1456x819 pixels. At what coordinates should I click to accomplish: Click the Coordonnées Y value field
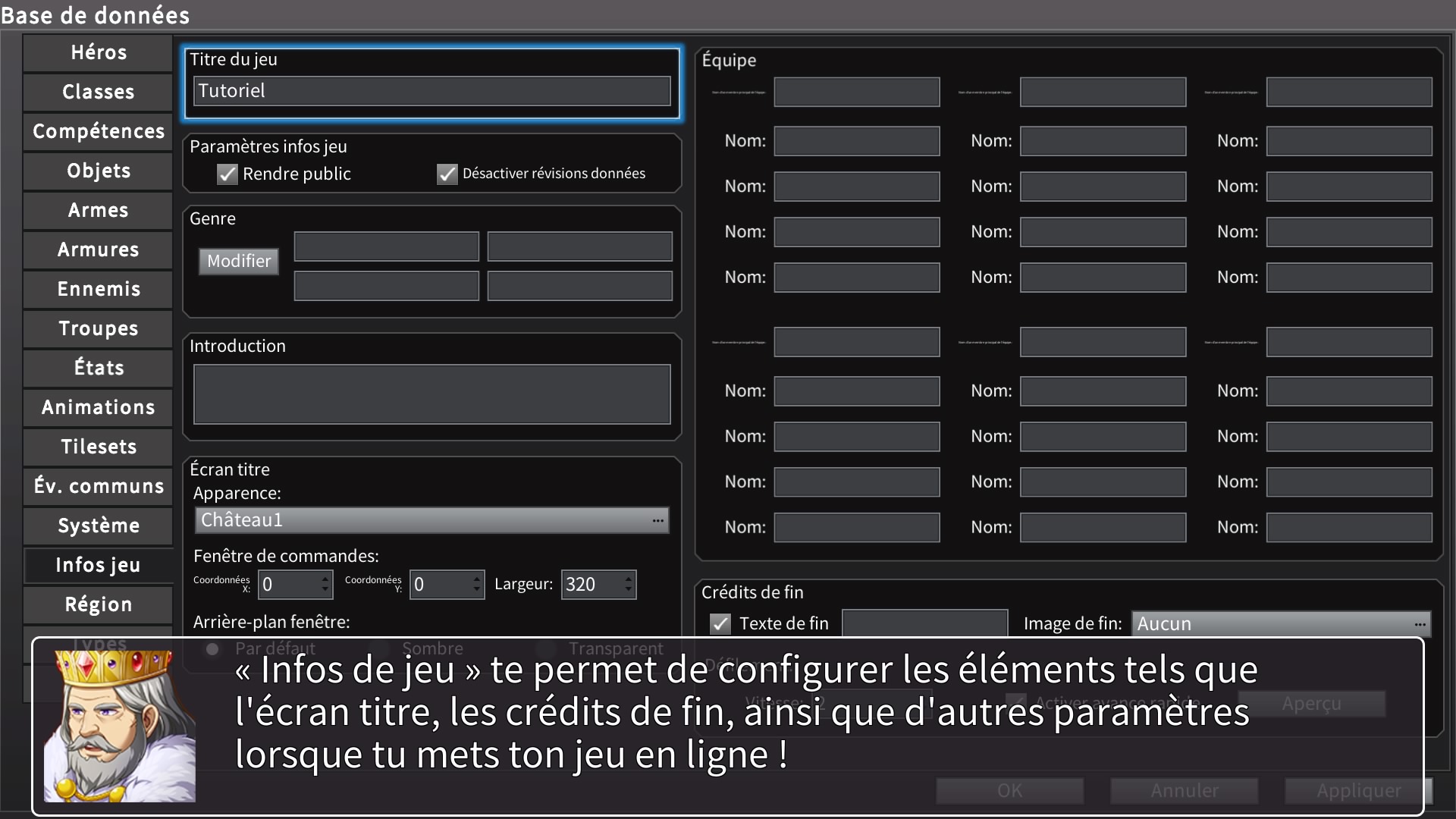(x=441, y=585)
